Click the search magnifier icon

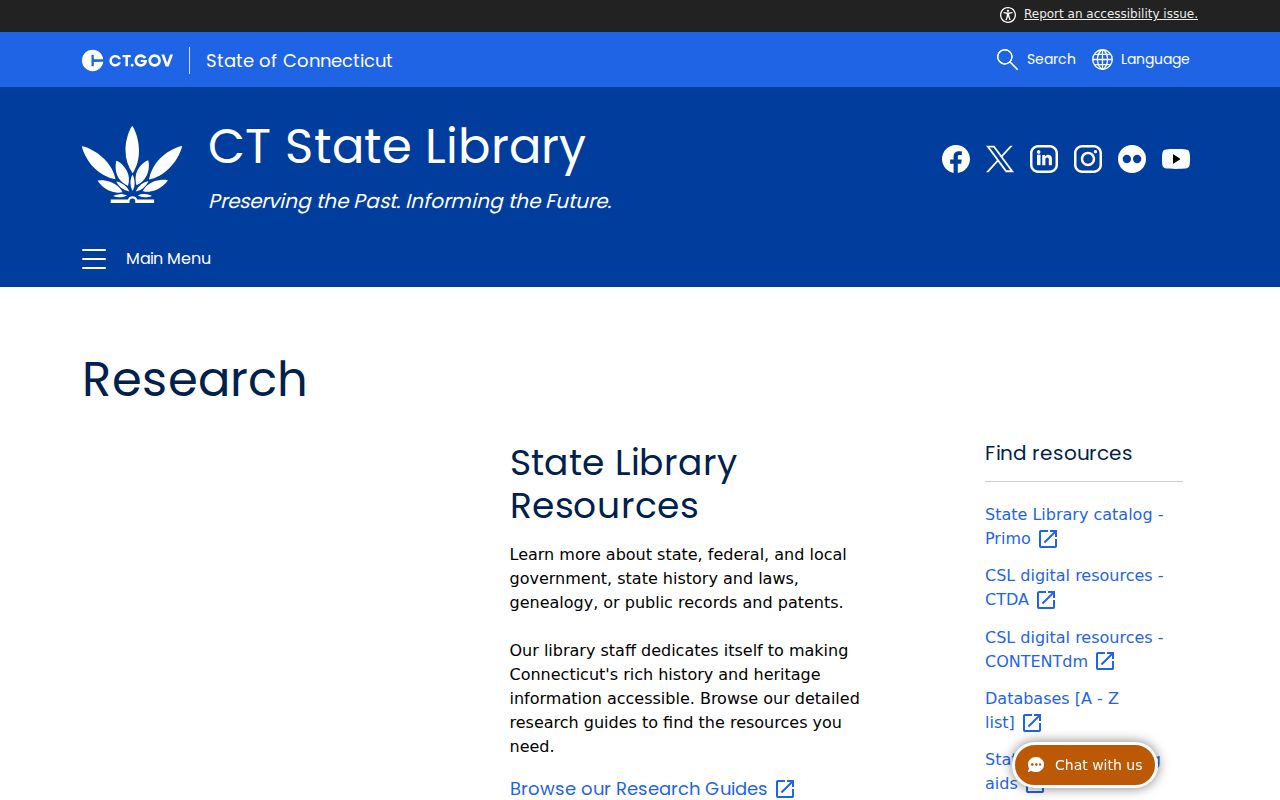pos(1007,59)
